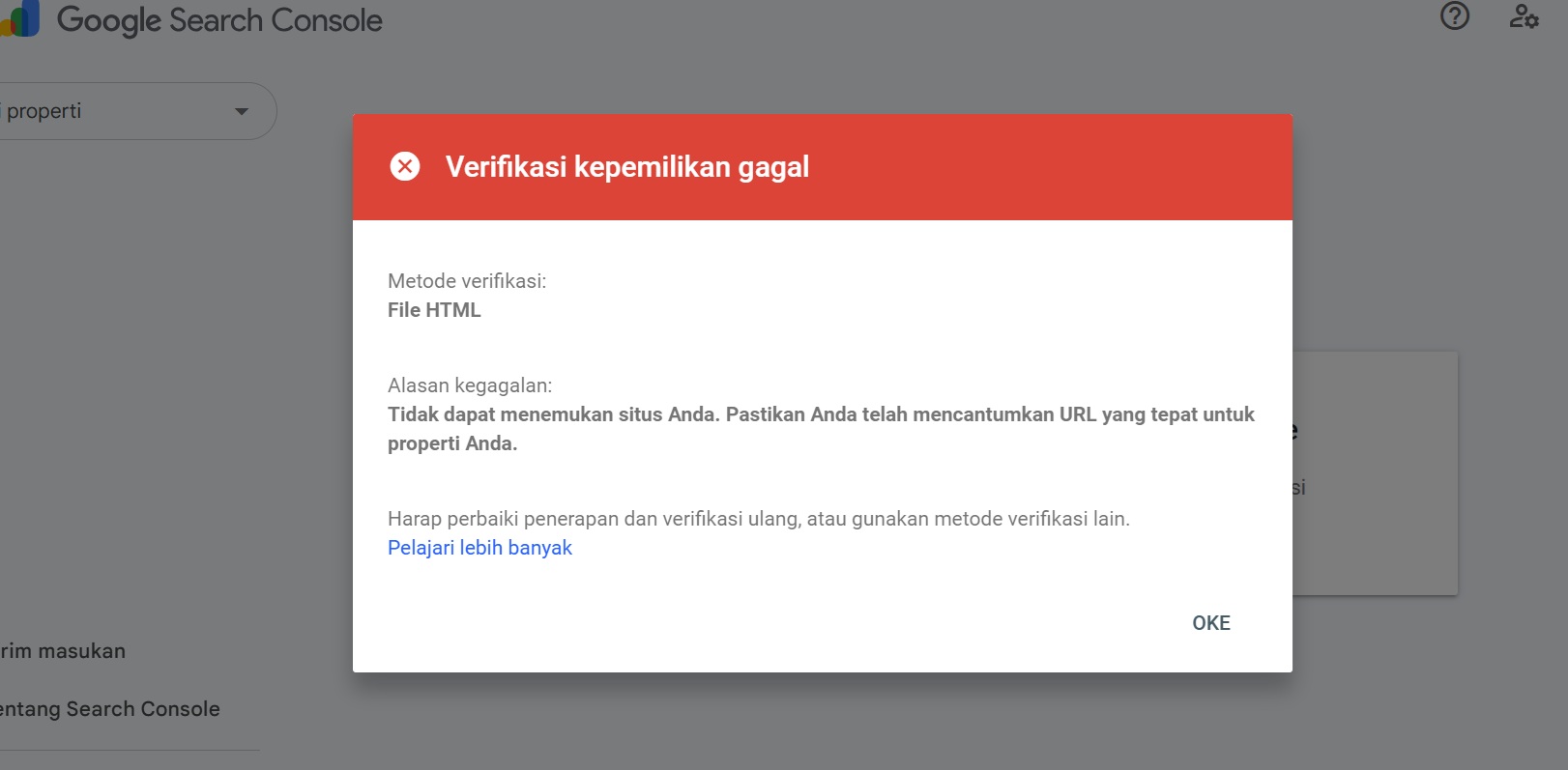Open the Kirim masukan sidebar item
This screenshot has height=770, width=1568.
tap(63, 651)
